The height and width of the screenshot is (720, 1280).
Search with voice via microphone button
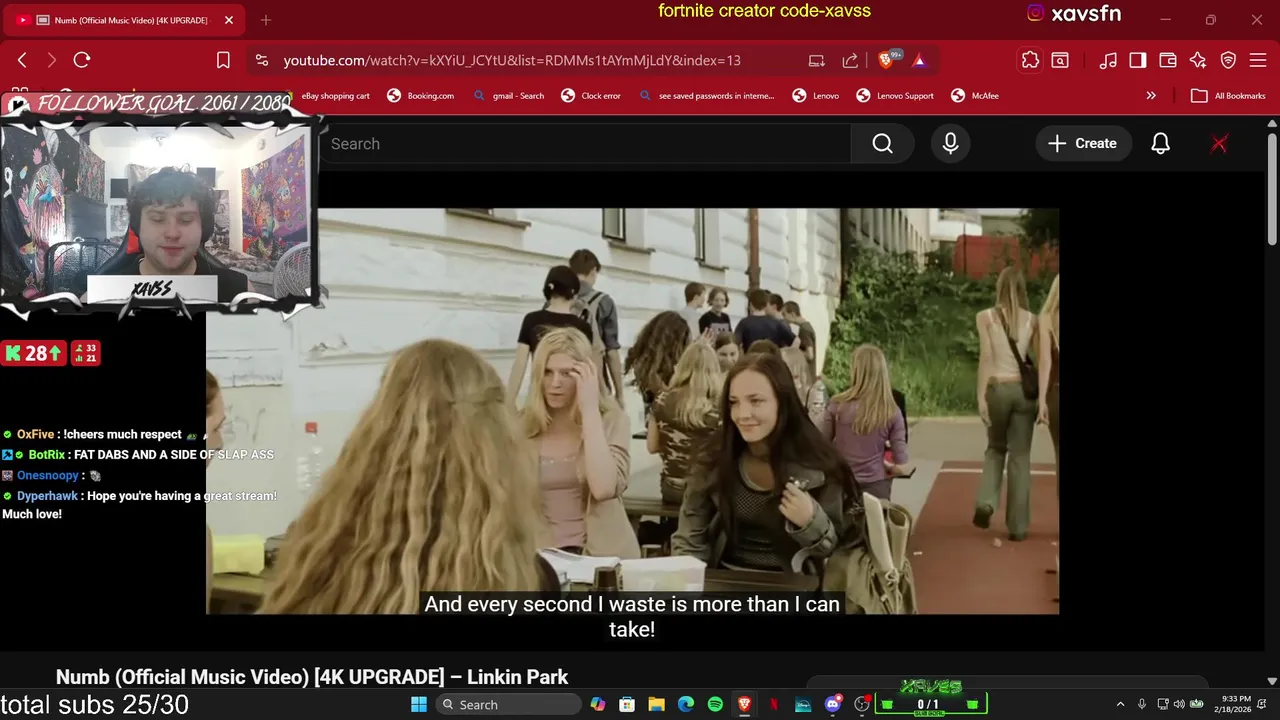point(950,144)
